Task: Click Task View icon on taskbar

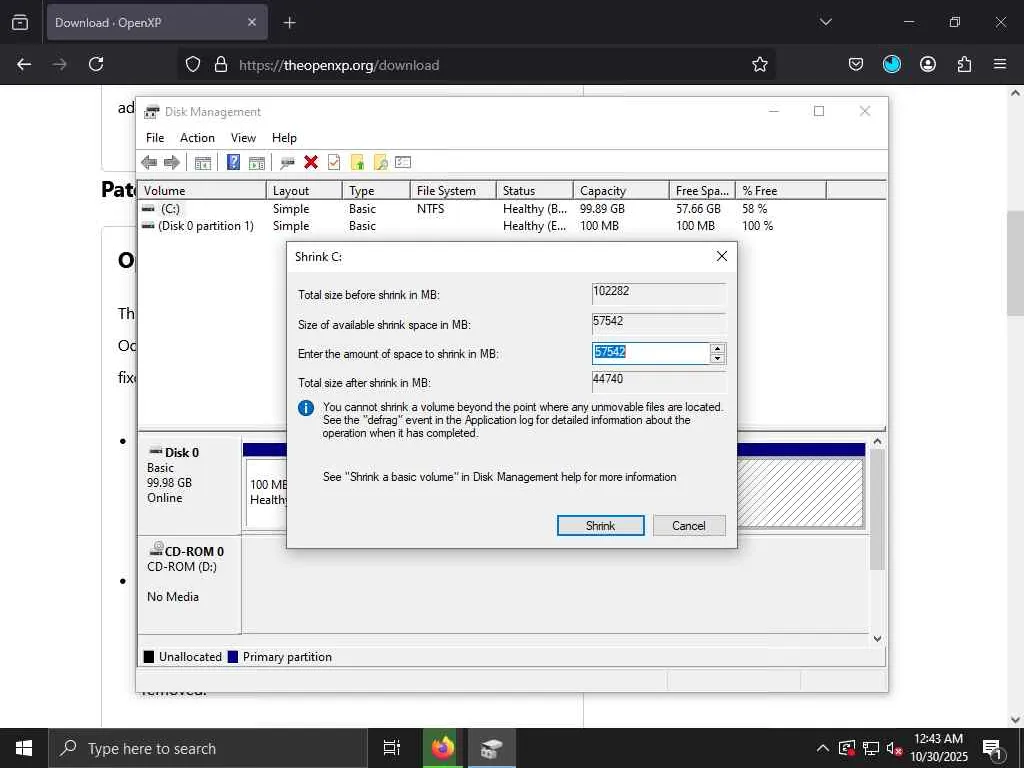Action: click(392, 748)
